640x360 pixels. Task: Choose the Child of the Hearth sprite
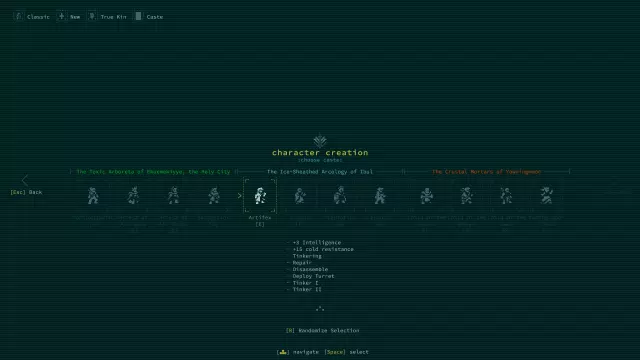(426, 196)
